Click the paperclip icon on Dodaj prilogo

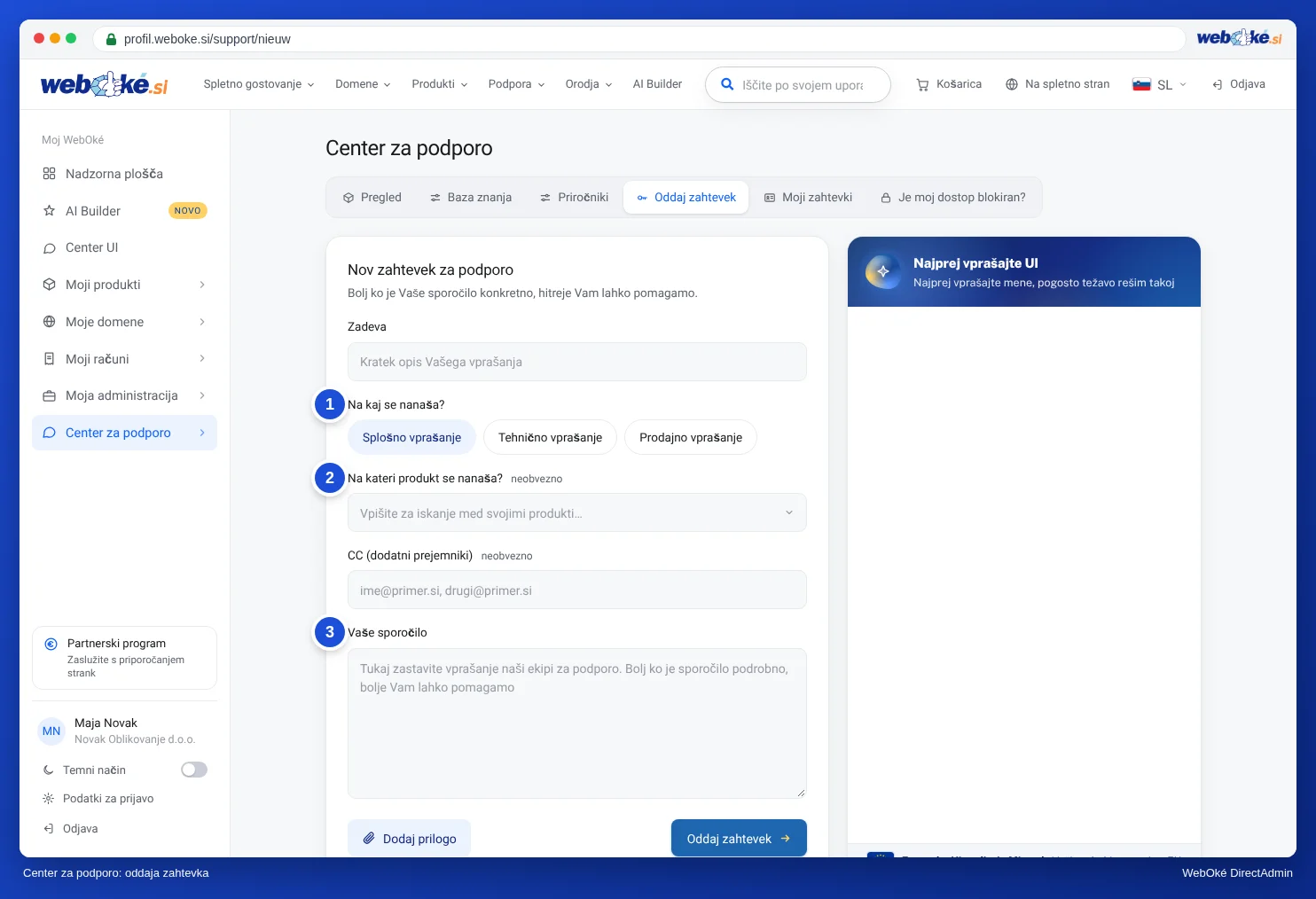click(369, 838)
